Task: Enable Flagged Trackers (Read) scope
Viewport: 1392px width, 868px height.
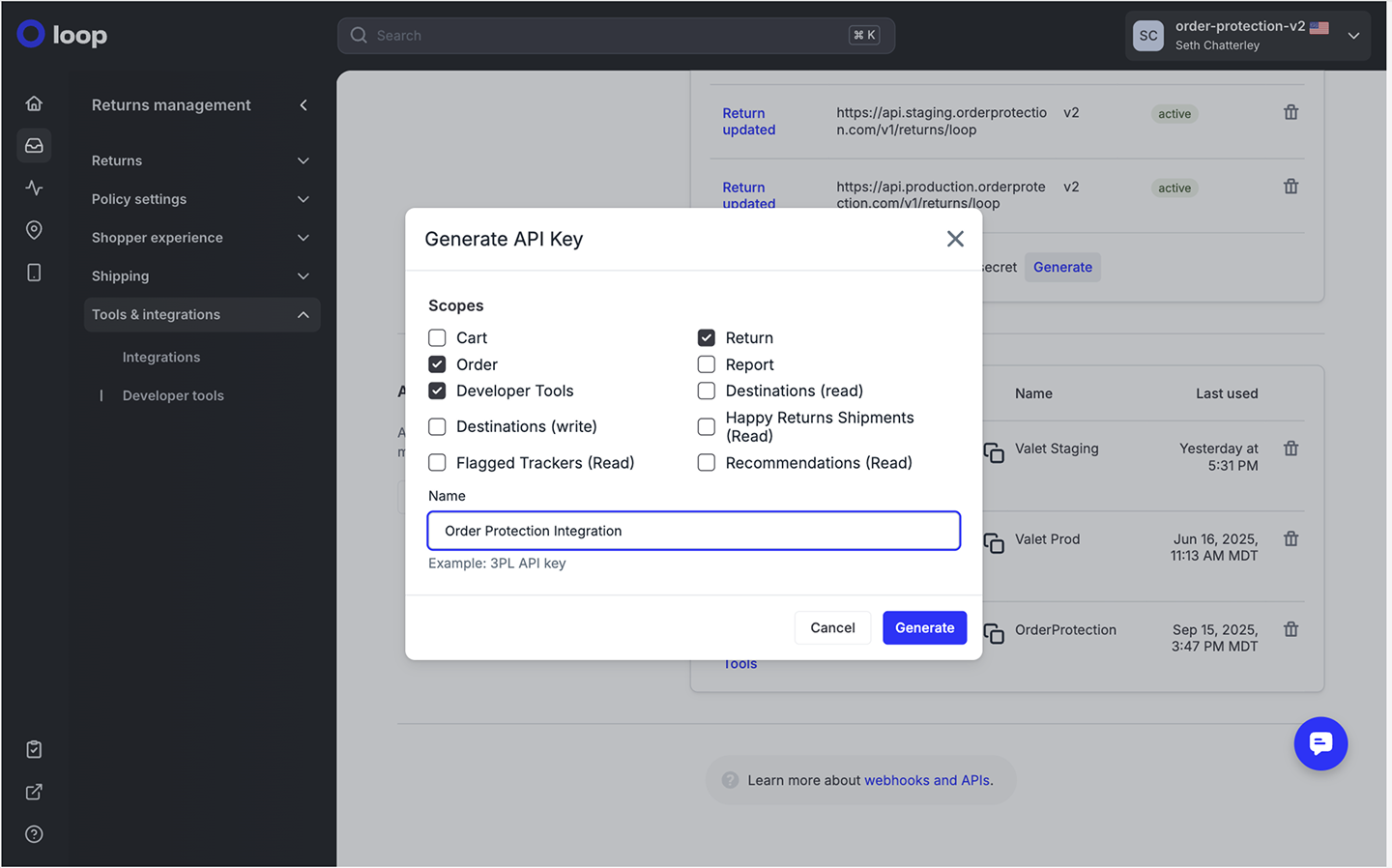Action: tap(437, 463)
